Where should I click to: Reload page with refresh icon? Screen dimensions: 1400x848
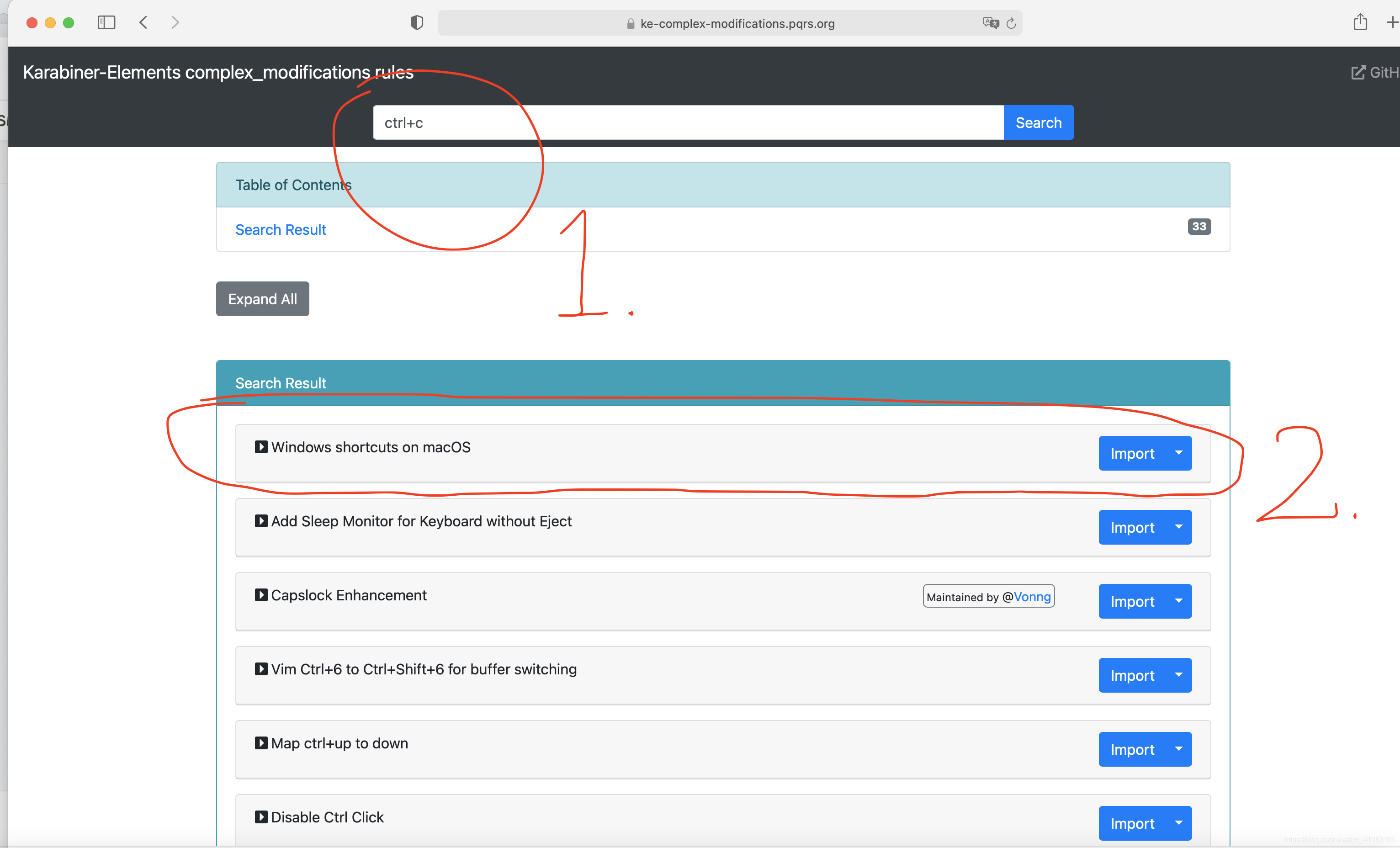(x=1011, y=23)
